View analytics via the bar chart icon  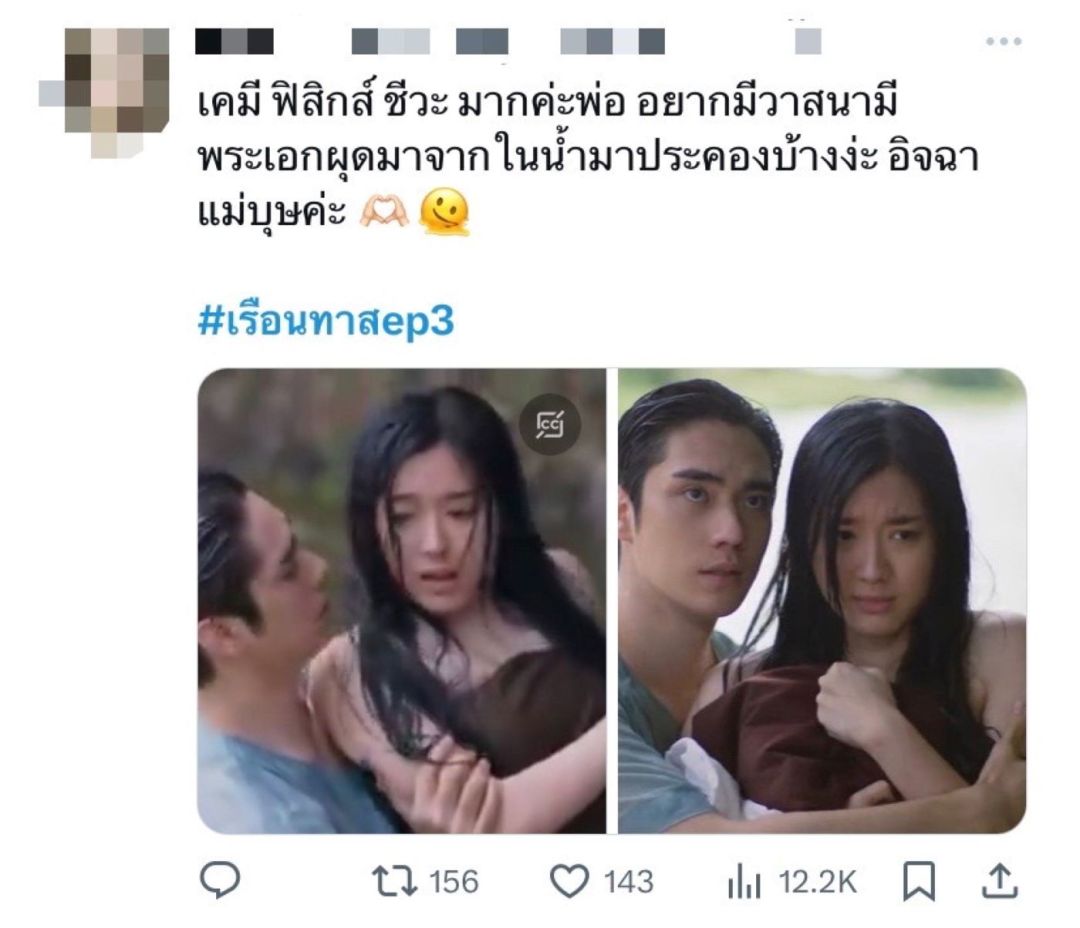(x=744, y=883)
